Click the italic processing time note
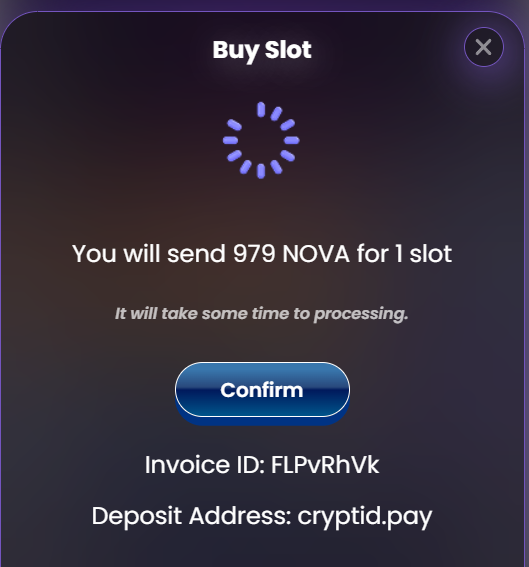 click(261, 314)
